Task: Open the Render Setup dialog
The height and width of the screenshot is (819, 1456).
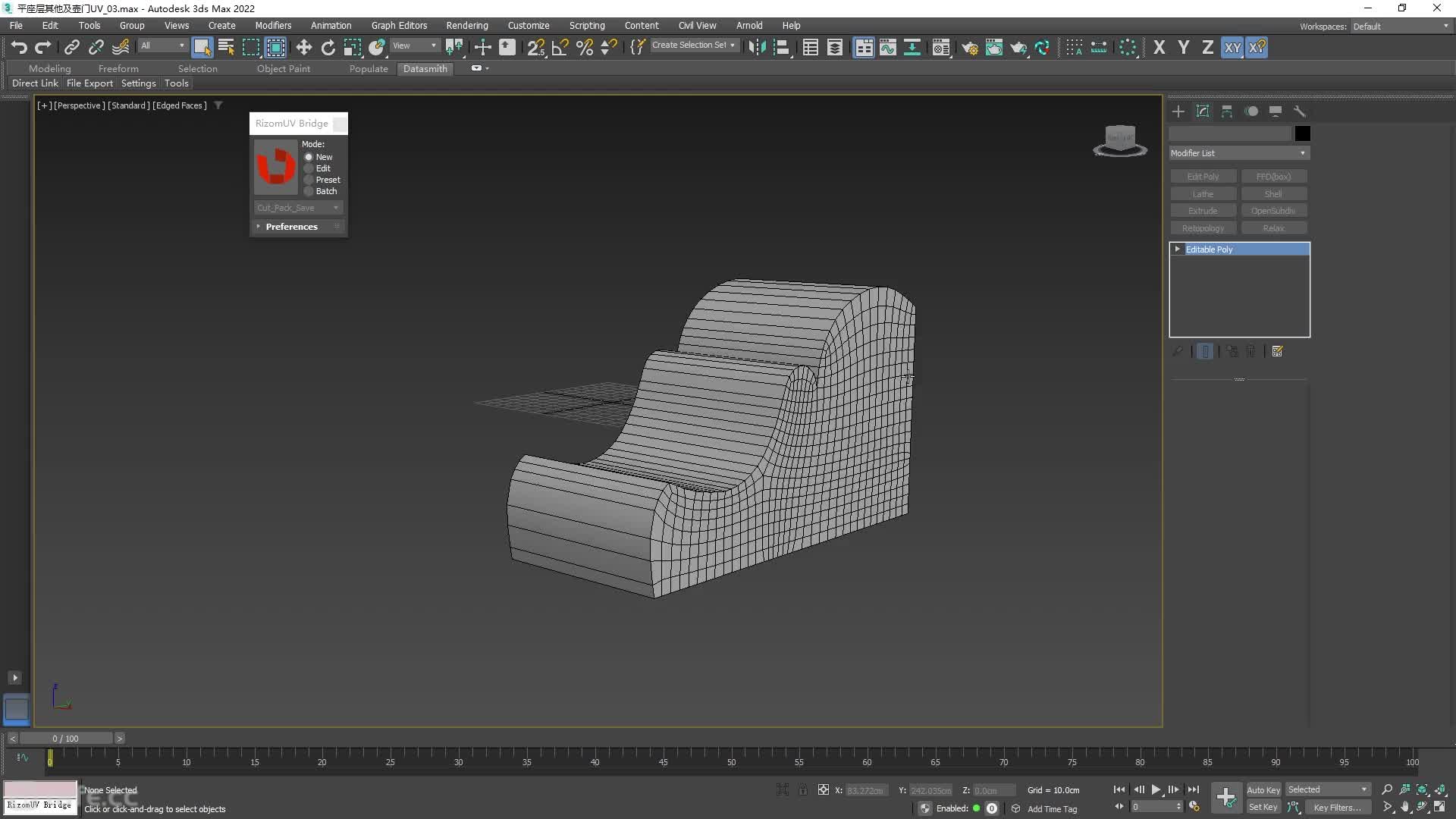Action: pyautogui.click(x=970, y=47)
